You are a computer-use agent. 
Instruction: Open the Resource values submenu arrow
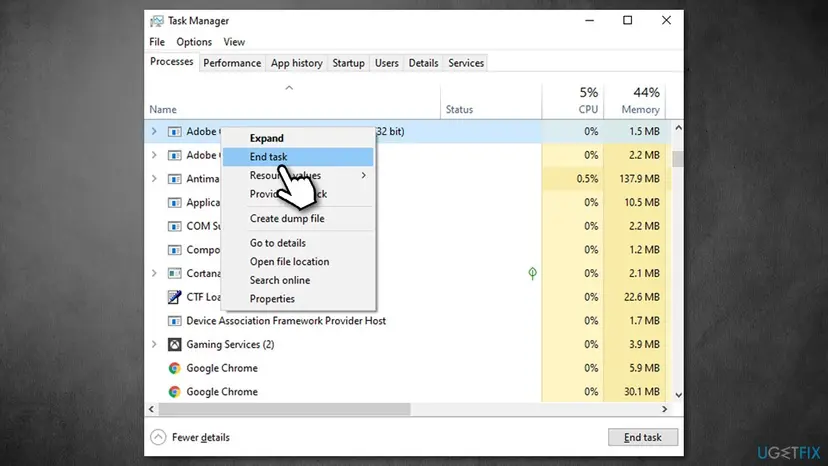click(x=363, y=175)
